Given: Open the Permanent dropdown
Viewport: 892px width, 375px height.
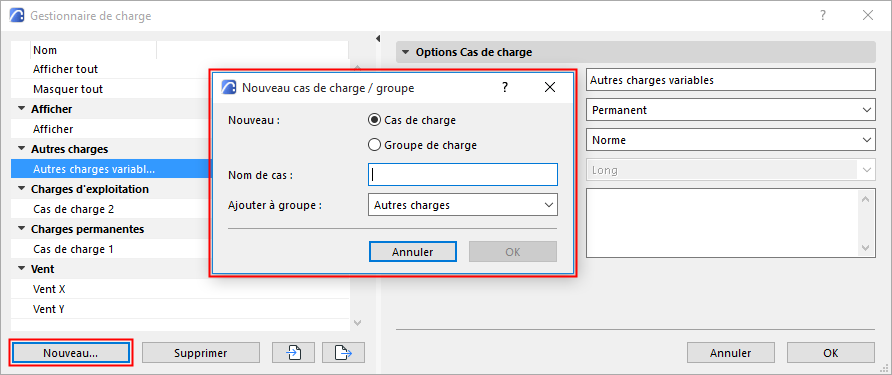Looking at the screenshot, I should point(730,110).
